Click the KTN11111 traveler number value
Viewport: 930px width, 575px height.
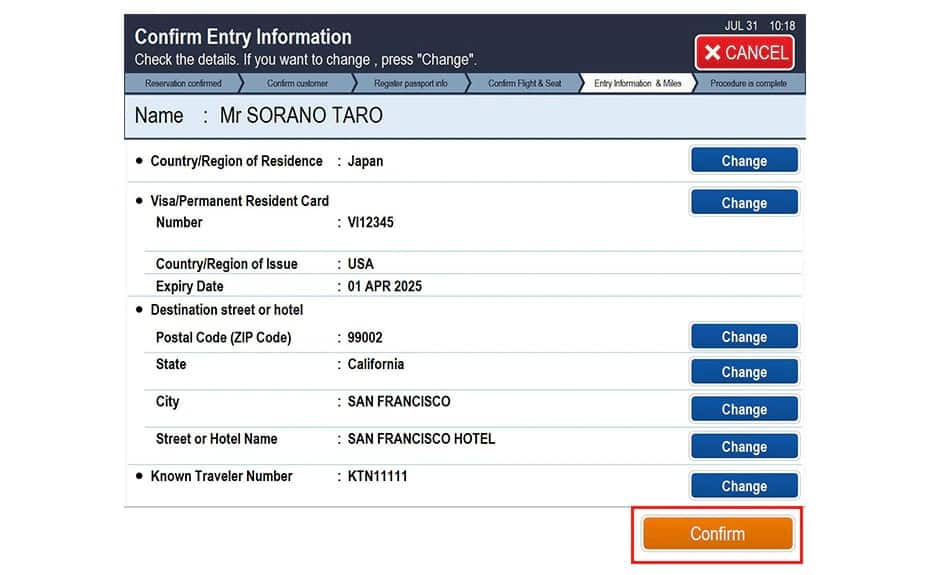[x=377, y=477]
